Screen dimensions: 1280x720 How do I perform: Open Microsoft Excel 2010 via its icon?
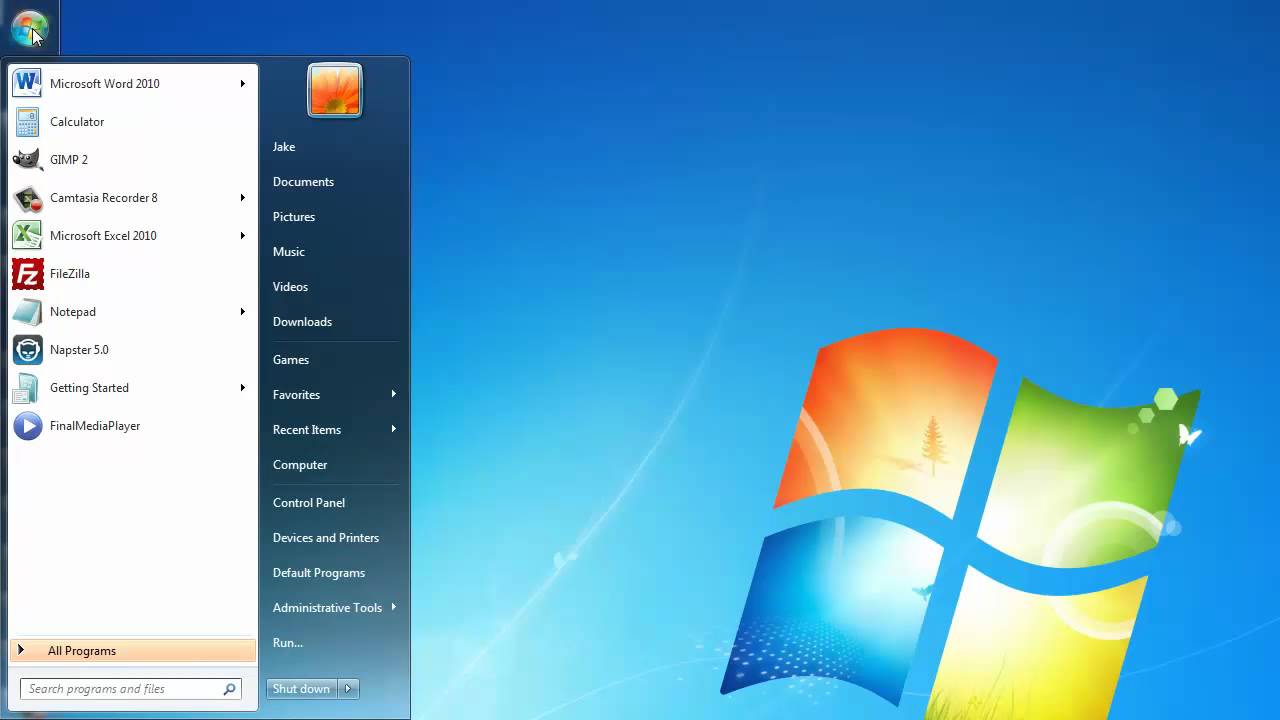(27, 235)
